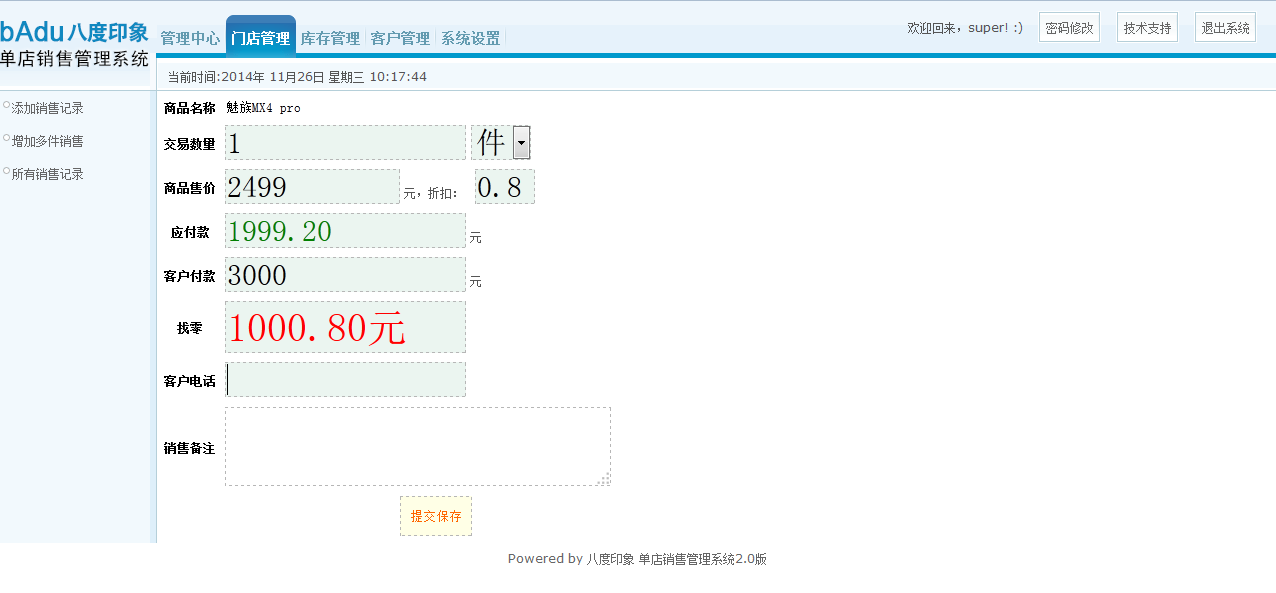The width and height of the screenshot is (1276, 593).
Task: Click the 客户付款 field showing 3000
Action: (x=345, y=275)
